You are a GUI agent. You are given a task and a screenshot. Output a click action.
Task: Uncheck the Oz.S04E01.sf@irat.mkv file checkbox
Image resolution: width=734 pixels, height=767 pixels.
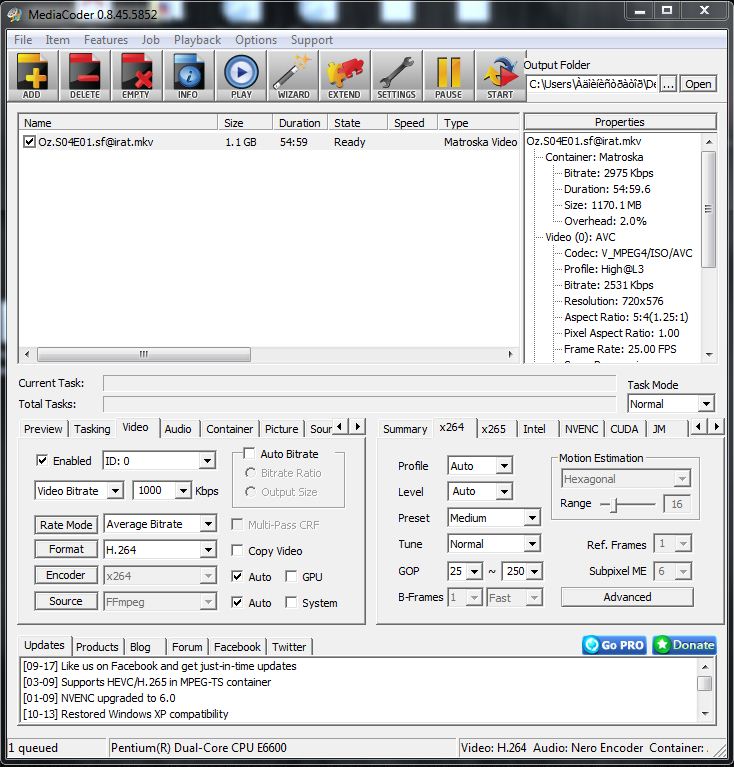click(29, 142)
